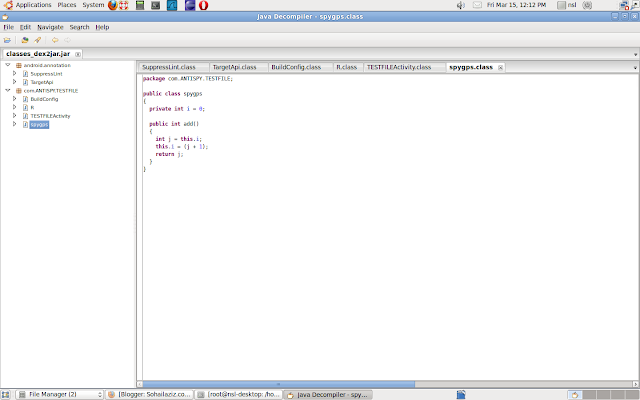Open the Places menu
This screenshot has height=400, width=640.
tap(67, 5)
